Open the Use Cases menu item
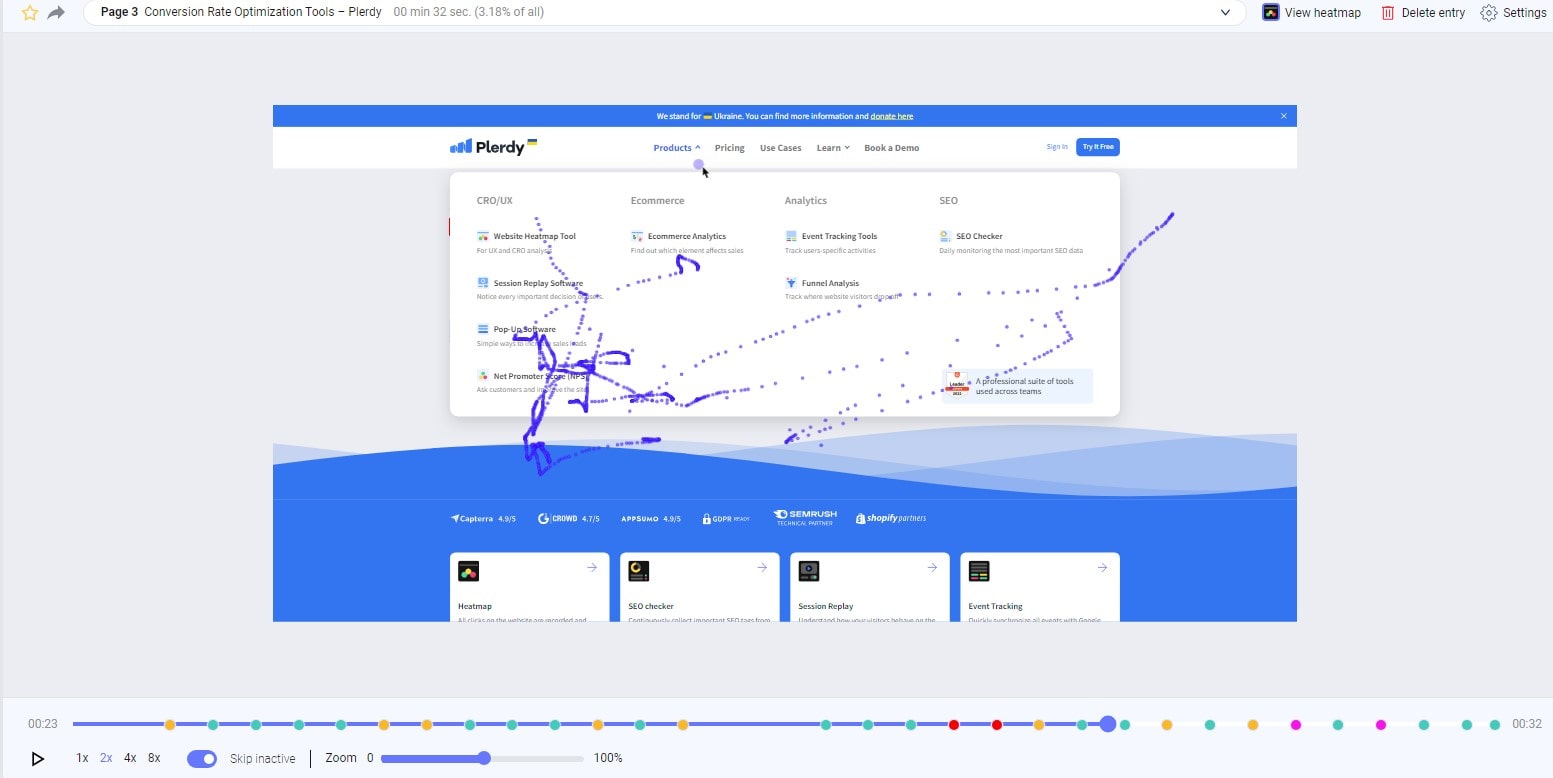 point(780,148)
